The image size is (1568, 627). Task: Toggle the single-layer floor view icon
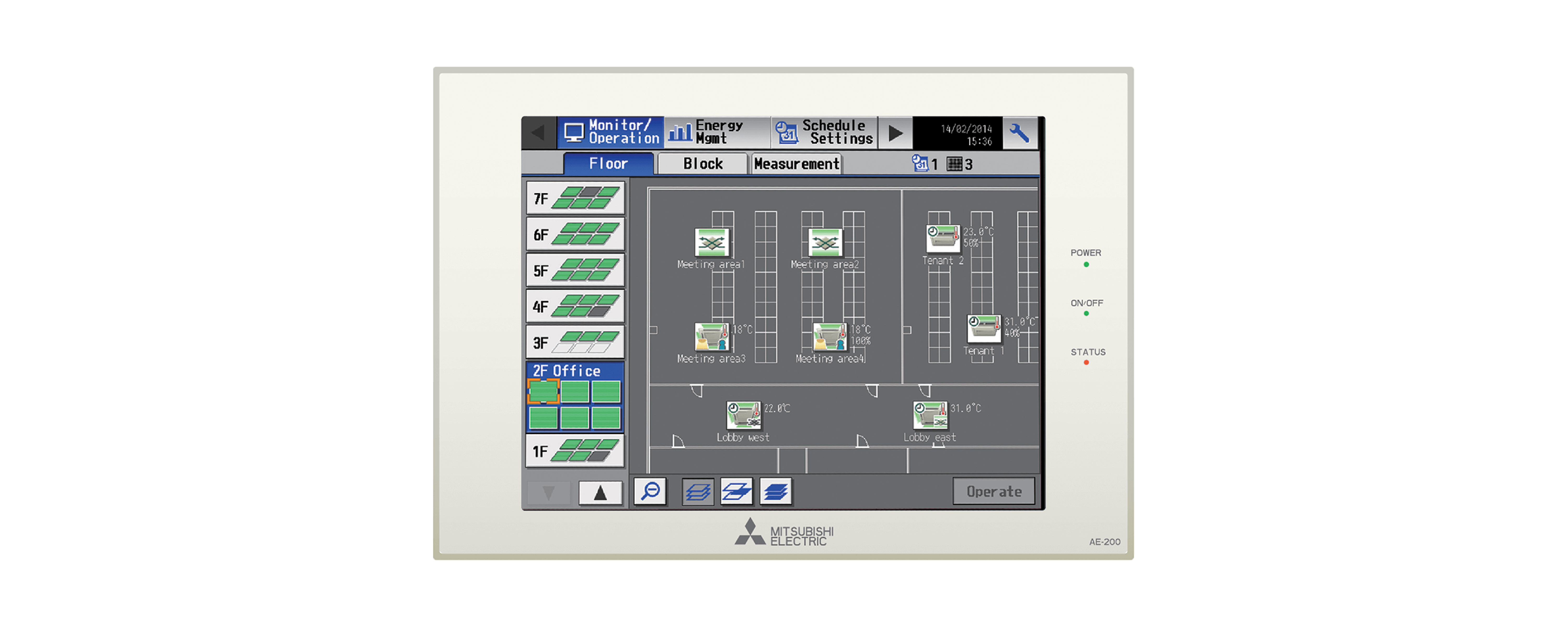coord(736,491)
